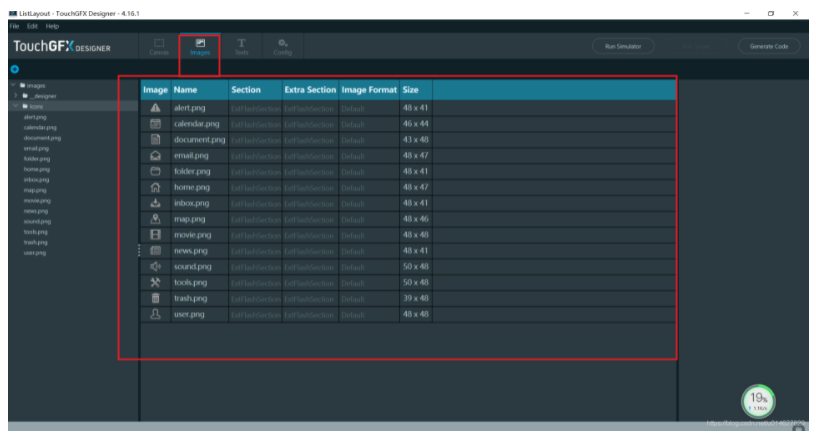Select folder.png in the file tree

click(x=36, y=159)
